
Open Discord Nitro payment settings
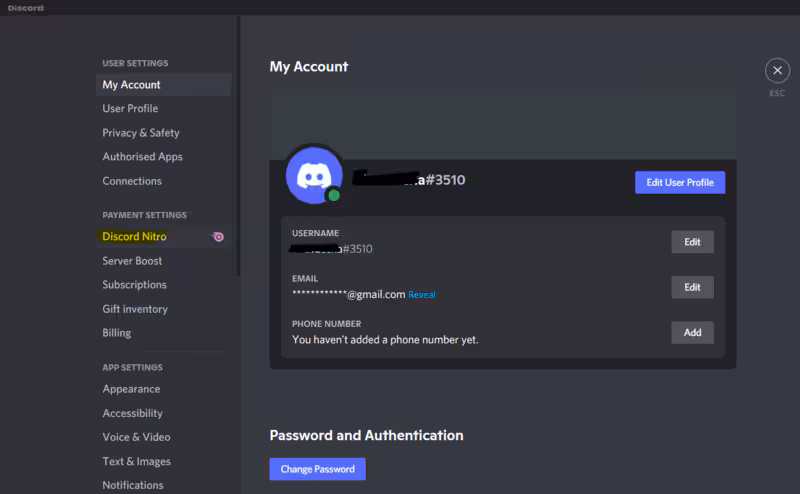pyautogui.click(x=135, y=237)
